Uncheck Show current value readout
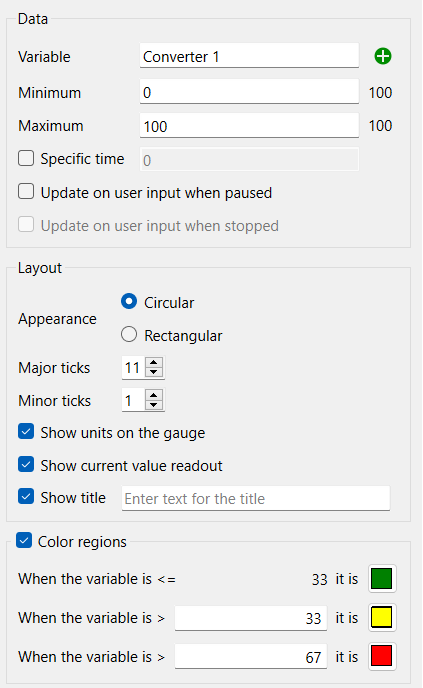423x688 pixels. [x=26, y=464]
